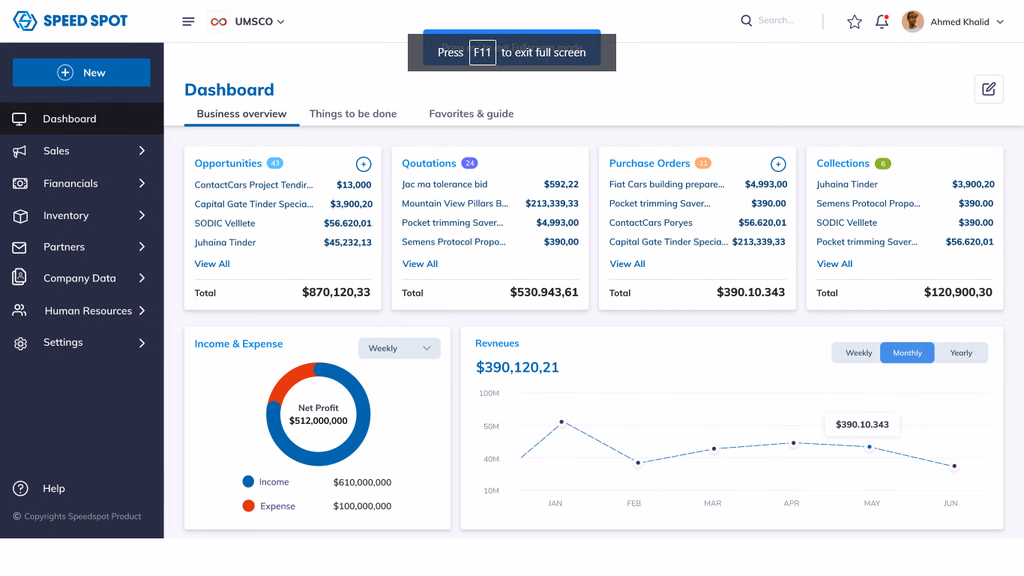Click the notifications bell icon
This screenshot has height=576, width=1024.
point(881,21)
